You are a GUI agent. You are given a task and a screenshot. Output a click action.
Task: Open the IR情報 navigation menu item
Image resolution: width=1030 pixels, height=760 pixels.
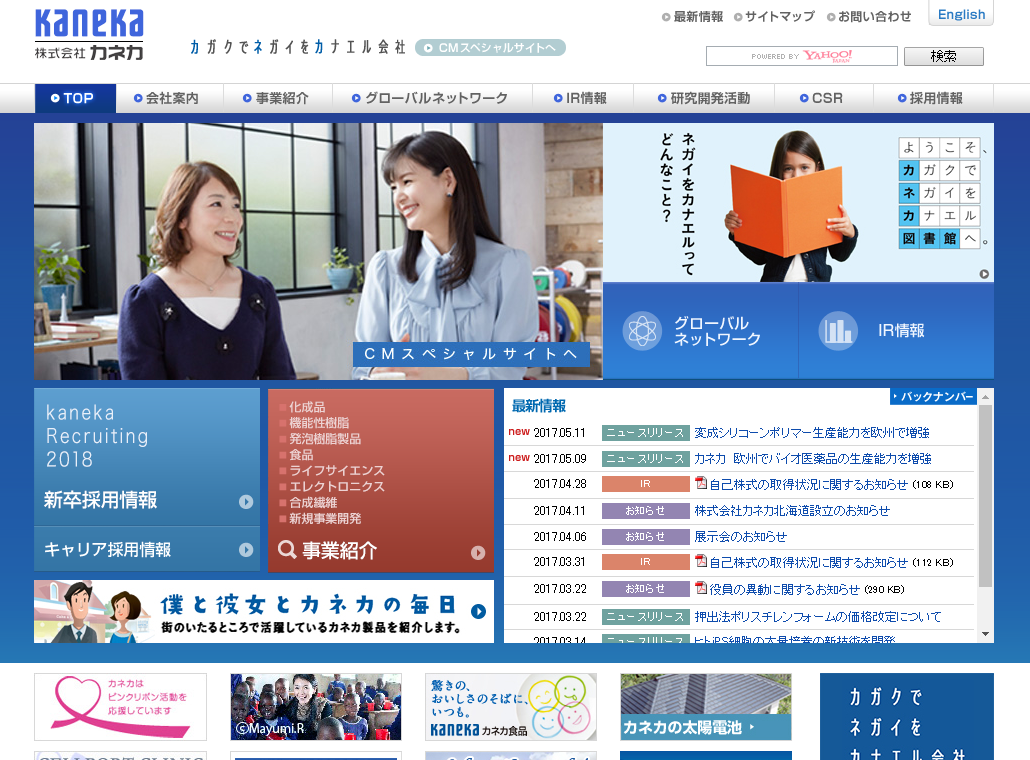click(583, 99)
